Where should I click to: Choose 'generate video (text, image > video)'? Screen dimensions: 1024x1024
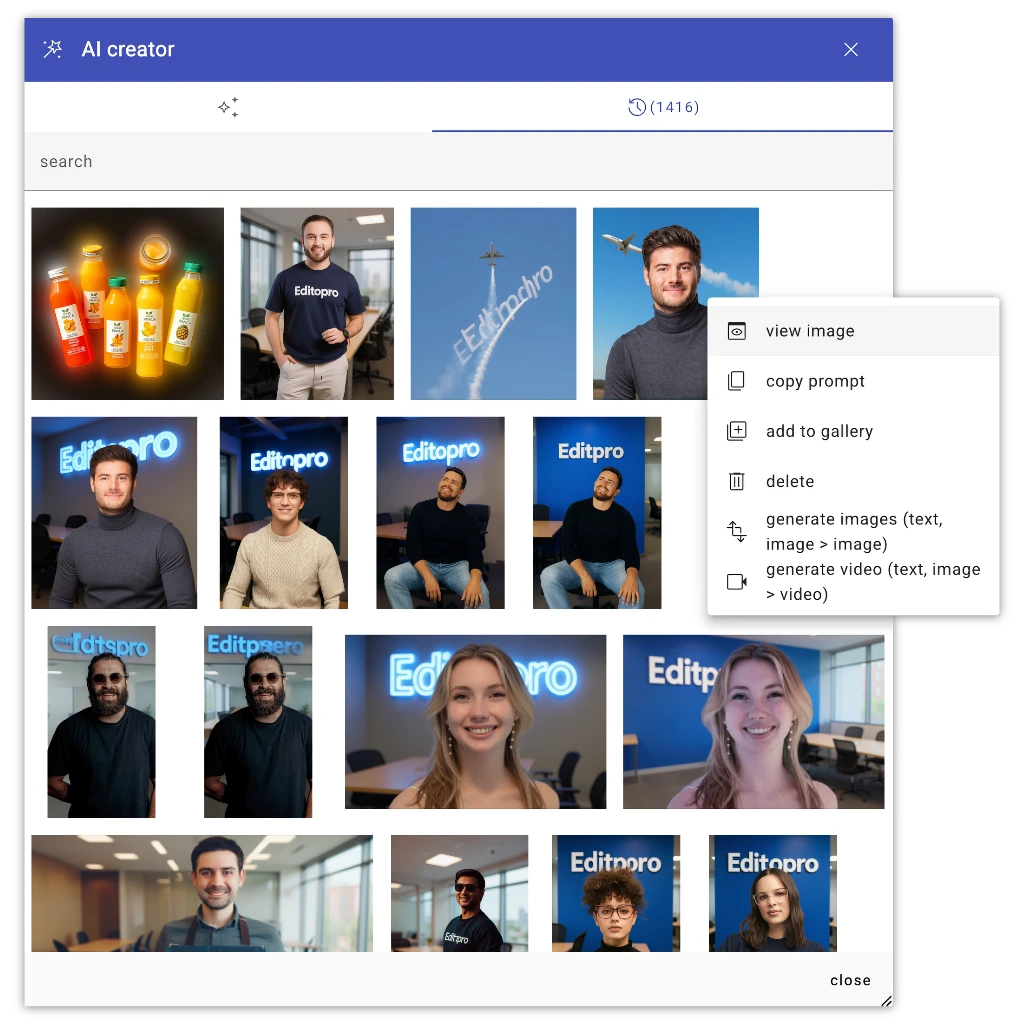tap(854, 582)
